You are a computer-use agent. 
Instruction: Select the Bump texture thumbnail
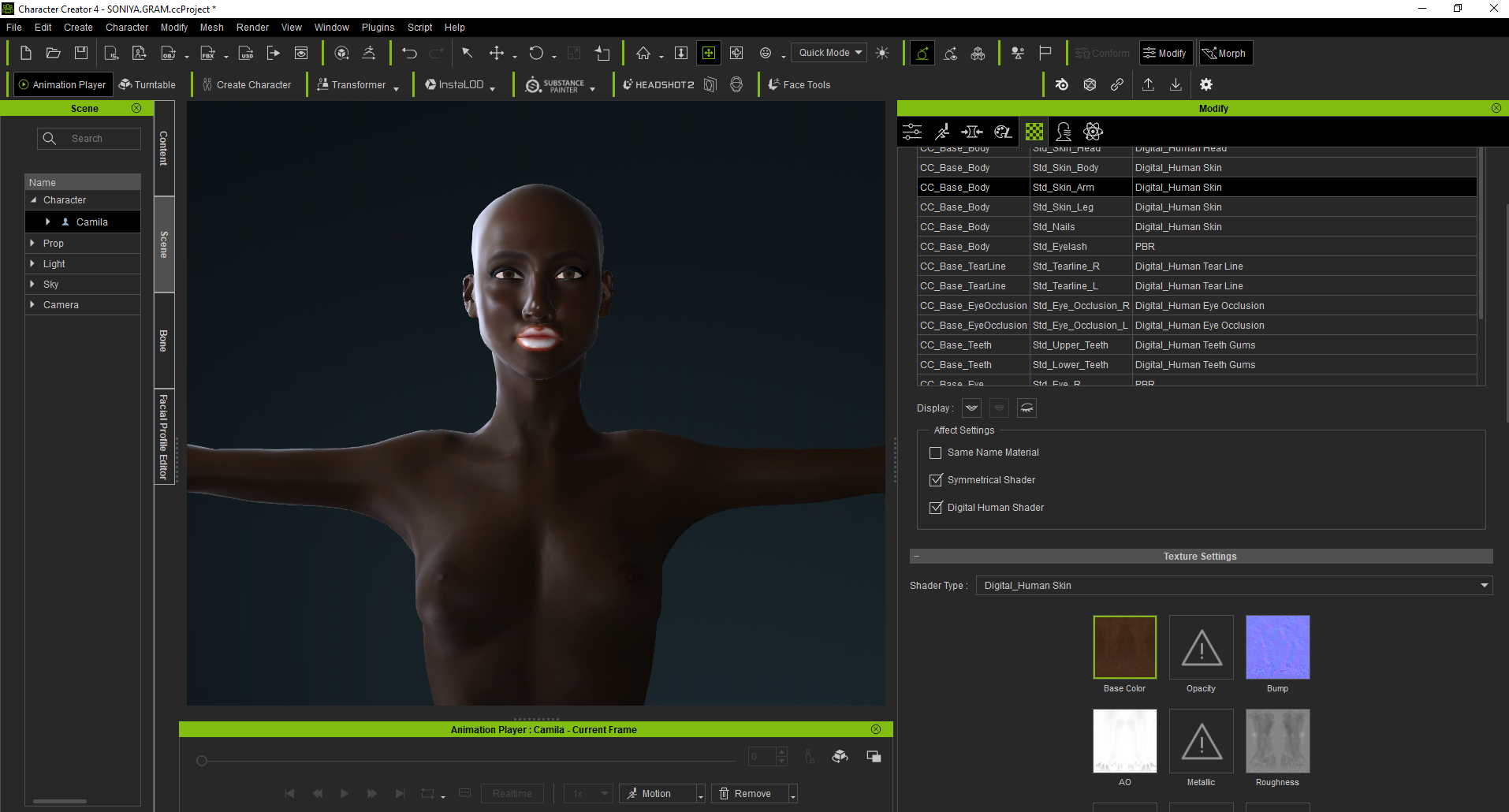click(1277, 647)
